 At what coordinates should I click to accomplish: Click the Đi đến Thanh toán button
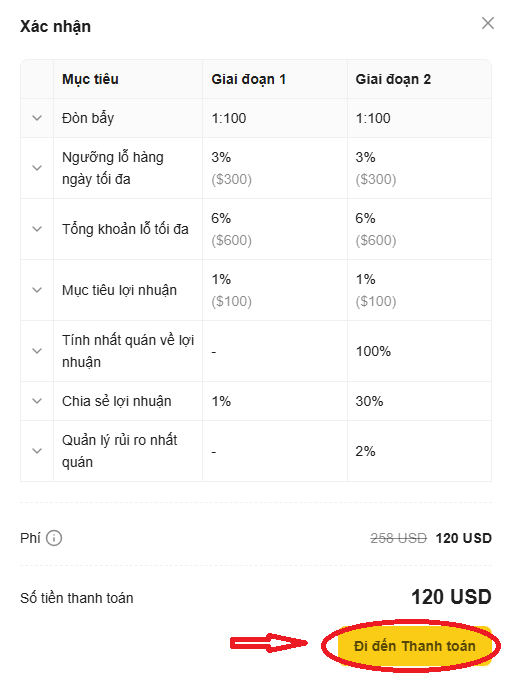[x=415, y=646]
